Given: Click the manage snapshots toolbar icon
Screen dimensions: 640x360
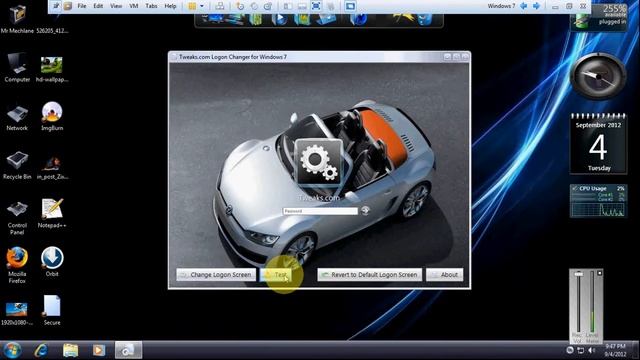Looking at the screenshot, I should coord(268,6).
